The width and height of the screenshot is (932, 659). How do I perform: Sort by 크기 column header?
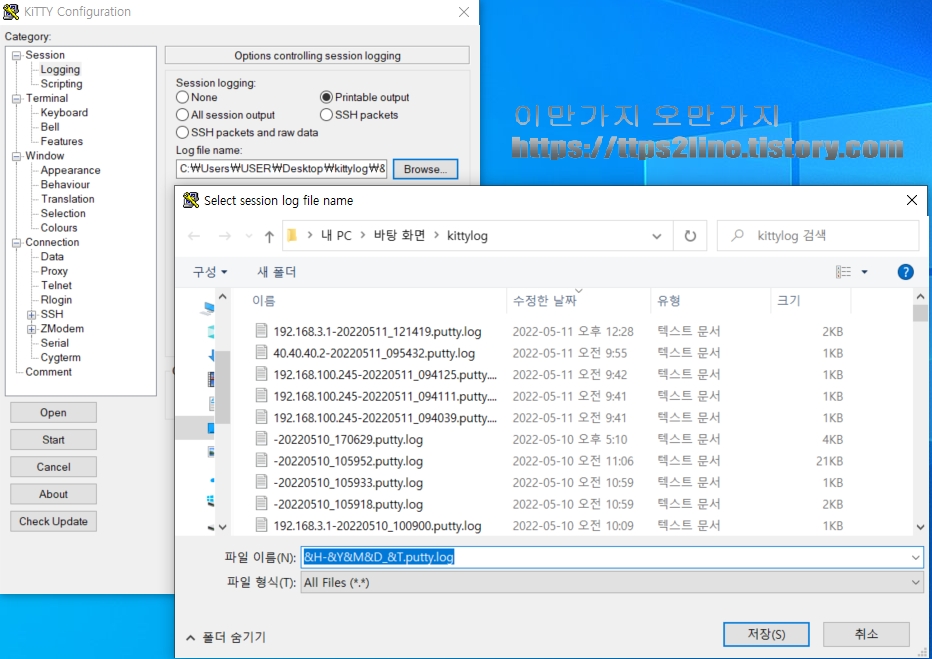pyautogui.click(x=789, y=301)
